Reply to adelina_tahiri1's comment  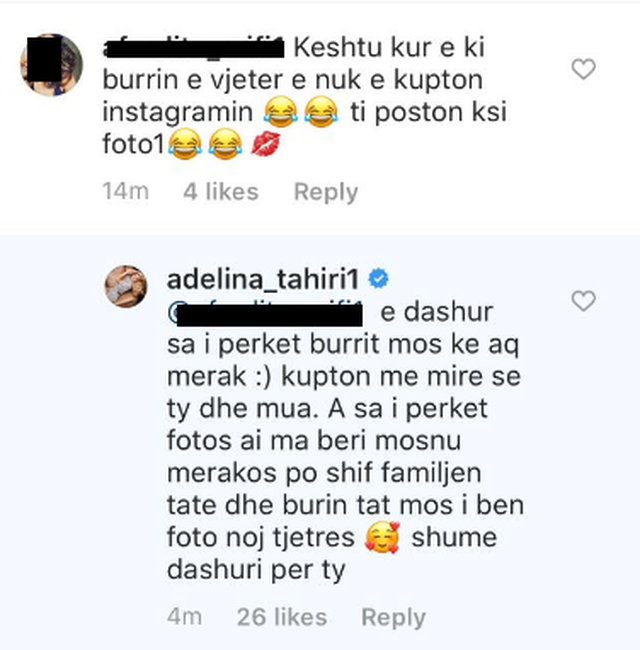(x=393, y=618)
